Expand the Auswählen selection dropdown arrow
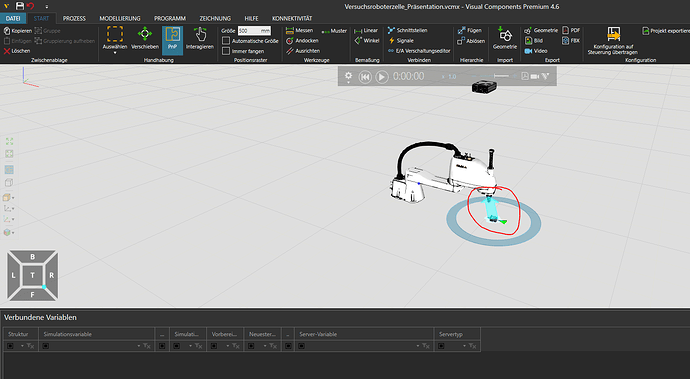Image resolution: width=690 pixels, height=379 pixels. (x=115, y=53)
